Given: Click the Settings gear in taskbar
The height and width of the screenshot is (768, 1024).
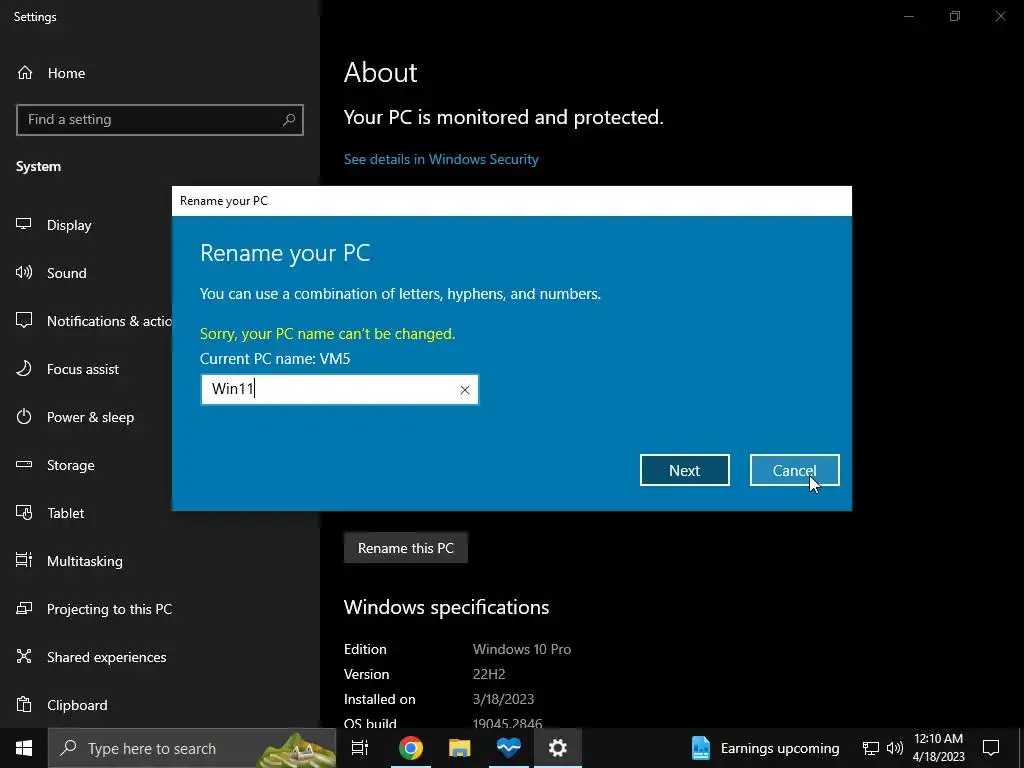Looking at the screenshot, I should (558, 748).
